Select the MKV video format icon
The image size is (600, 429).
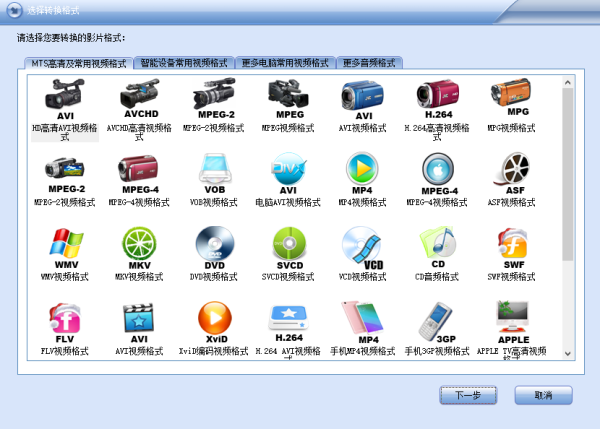tap(140, 245)
